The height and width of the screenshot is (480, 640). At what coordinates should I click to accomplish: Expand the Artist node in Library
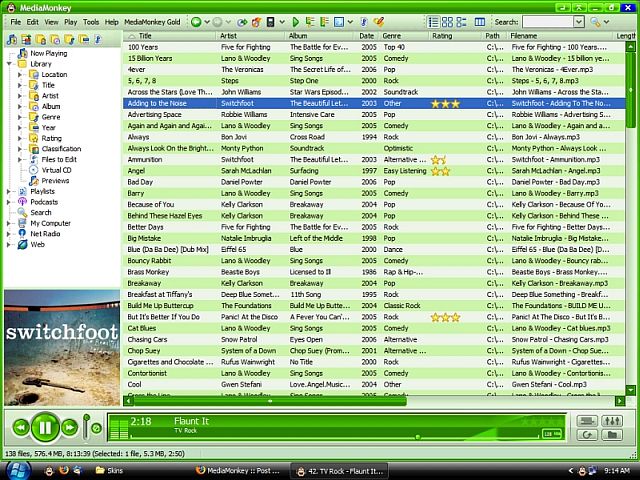[20, 96]
